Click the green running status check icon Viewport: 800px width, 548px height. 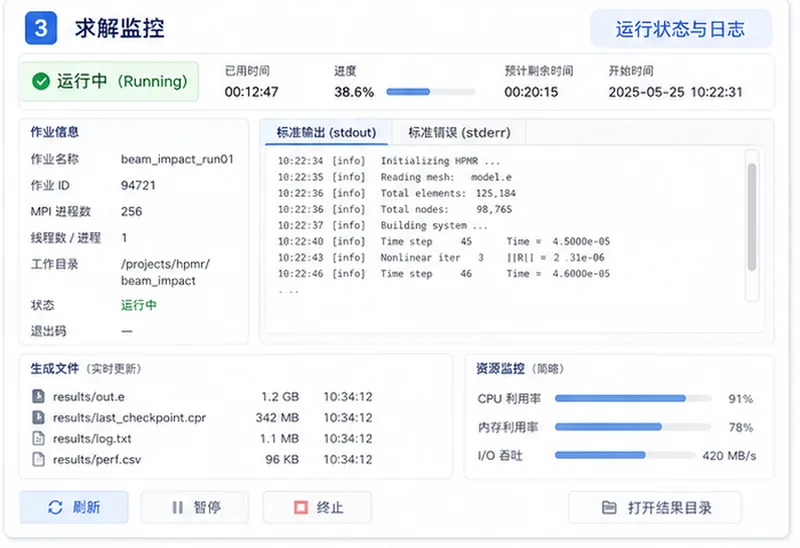41,81
